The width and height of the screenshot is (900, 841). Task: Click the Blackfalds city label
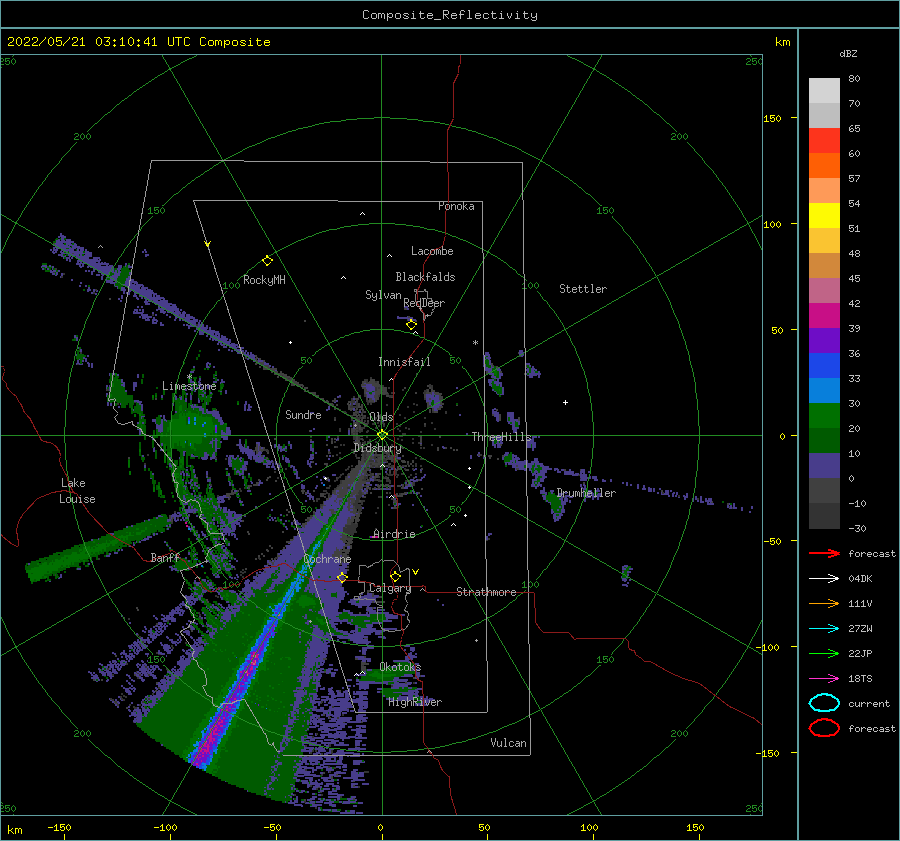coord(425,277)
